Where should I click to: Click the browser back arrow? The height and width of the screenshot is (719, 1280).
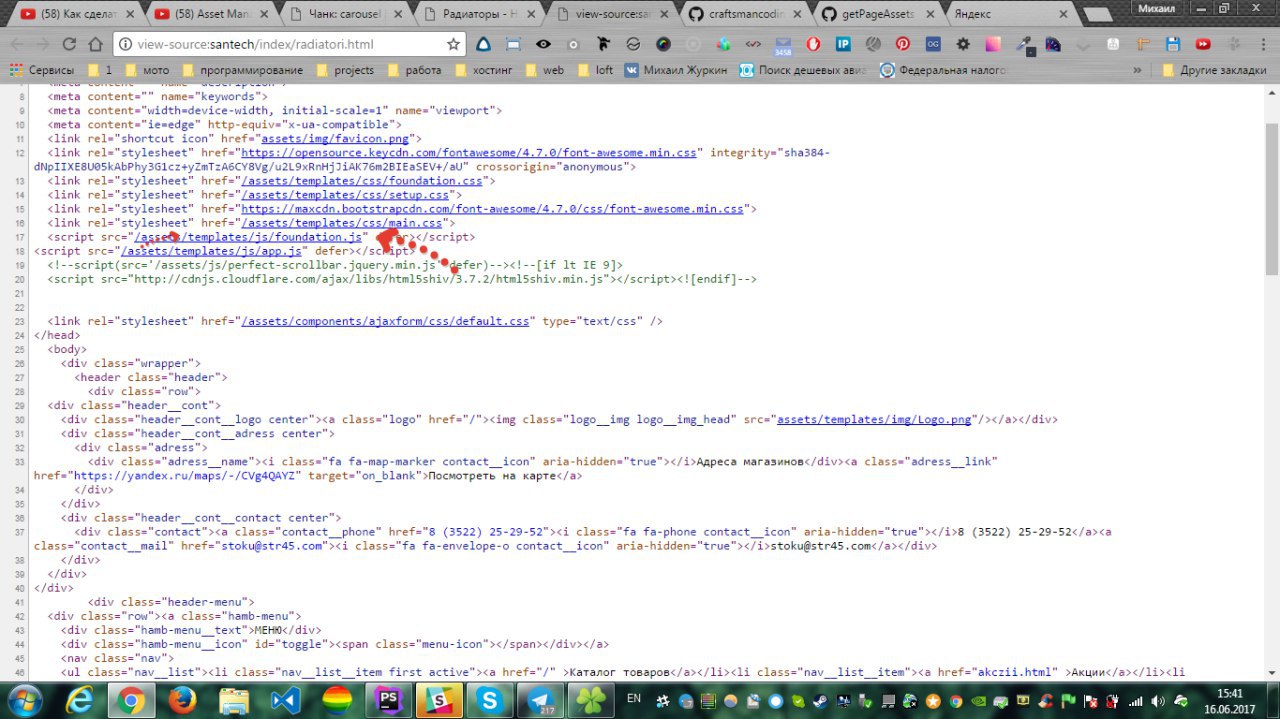coord(16,44)
